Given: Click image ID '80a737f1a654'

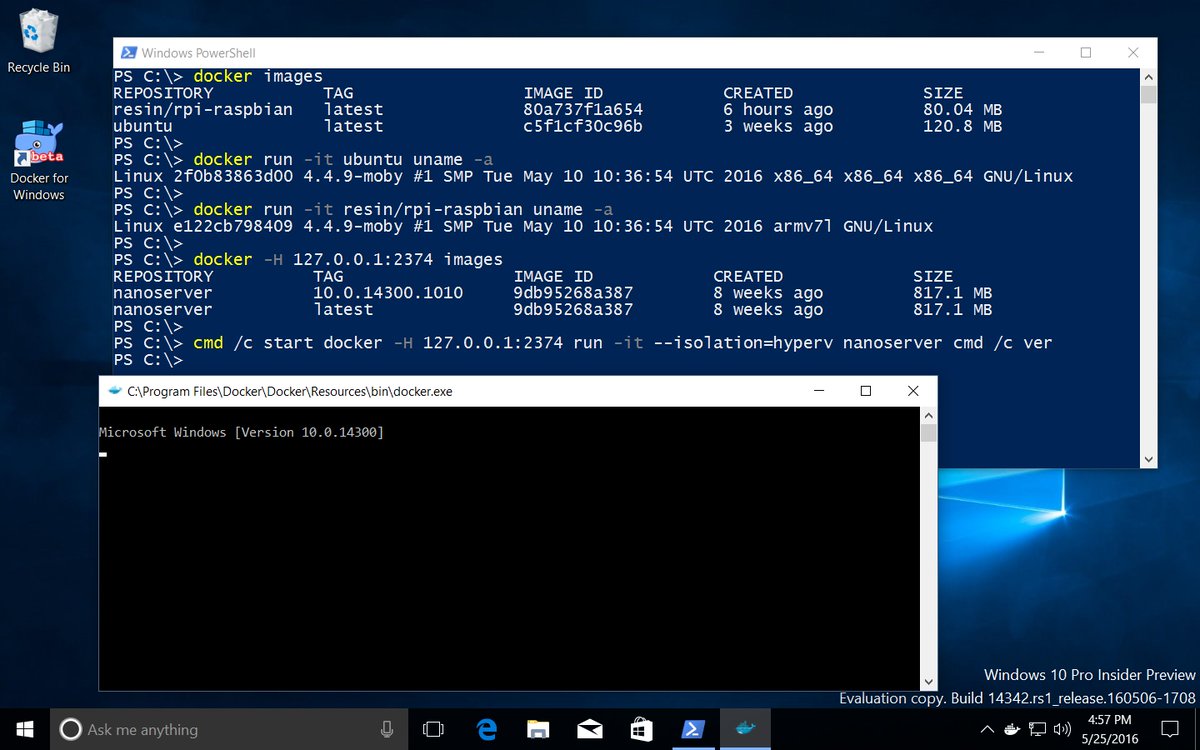Looking at the screenshot, I should 583,110.
